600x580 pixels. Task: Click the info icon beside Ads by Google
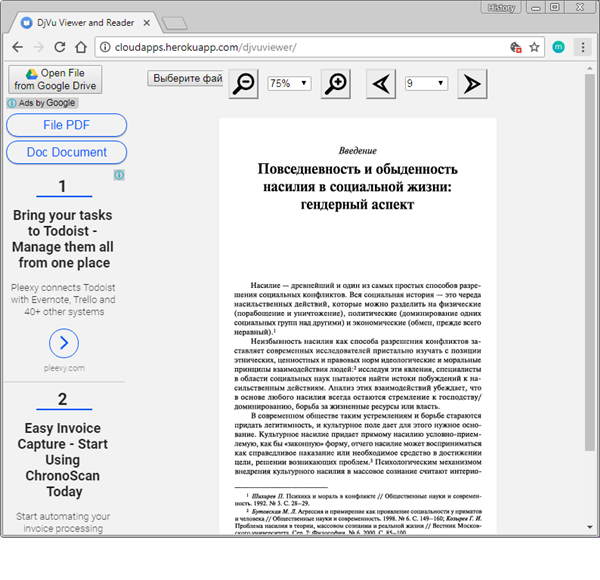(x=12, y=103)
